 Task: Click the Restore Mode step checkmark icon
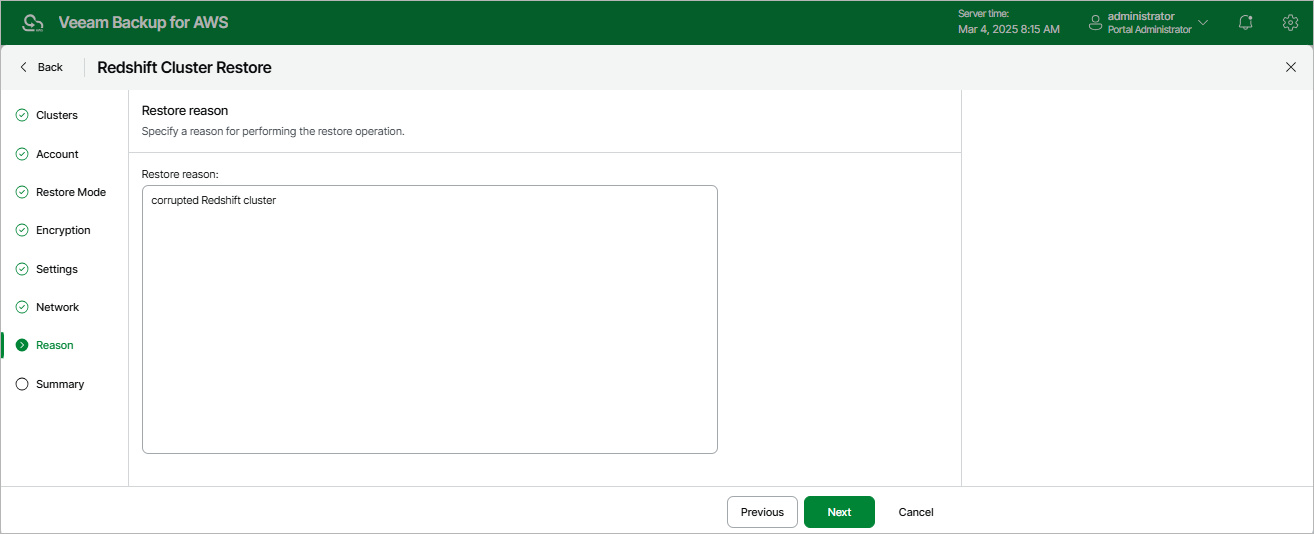tap(22, 192)
